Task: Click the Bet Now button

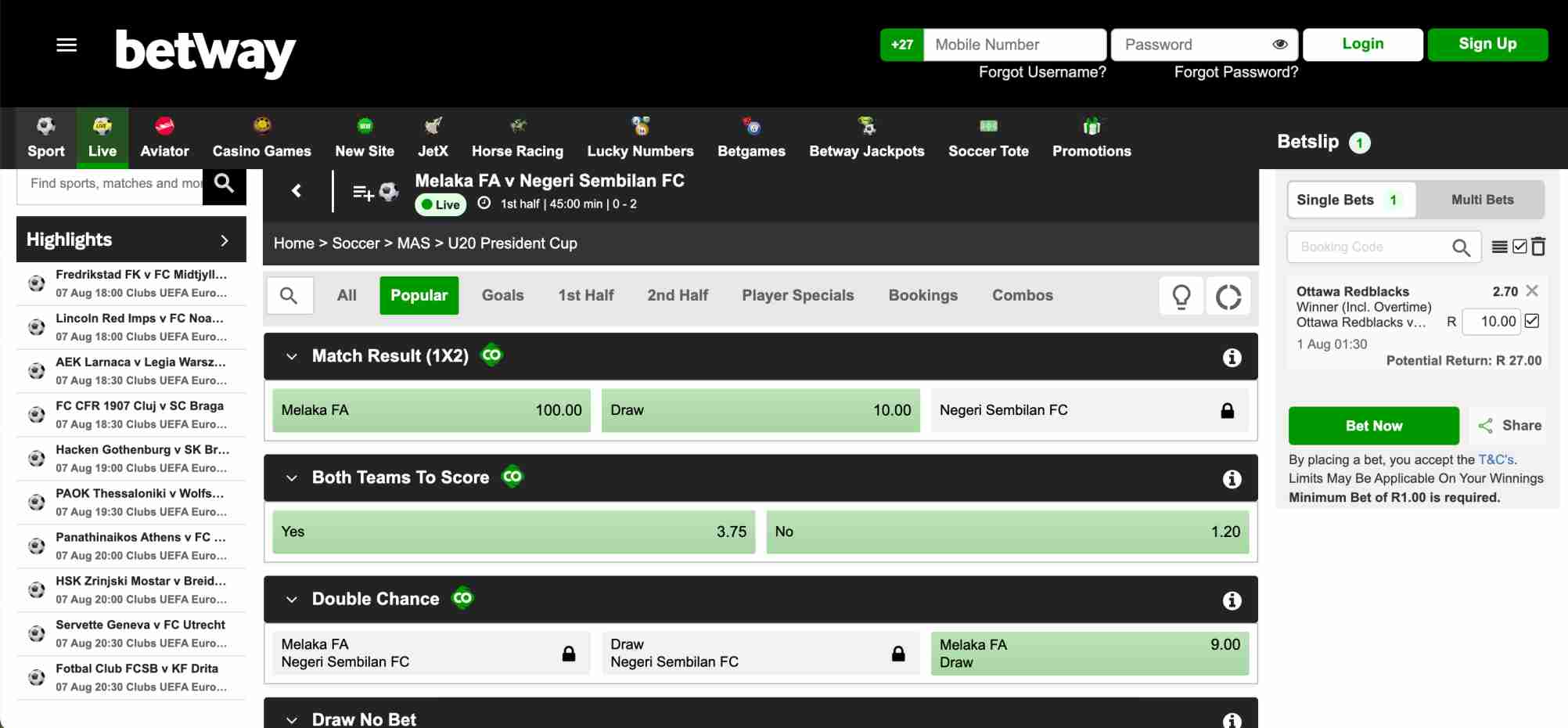Action: pyautogui.click(x=1374, y=426)
